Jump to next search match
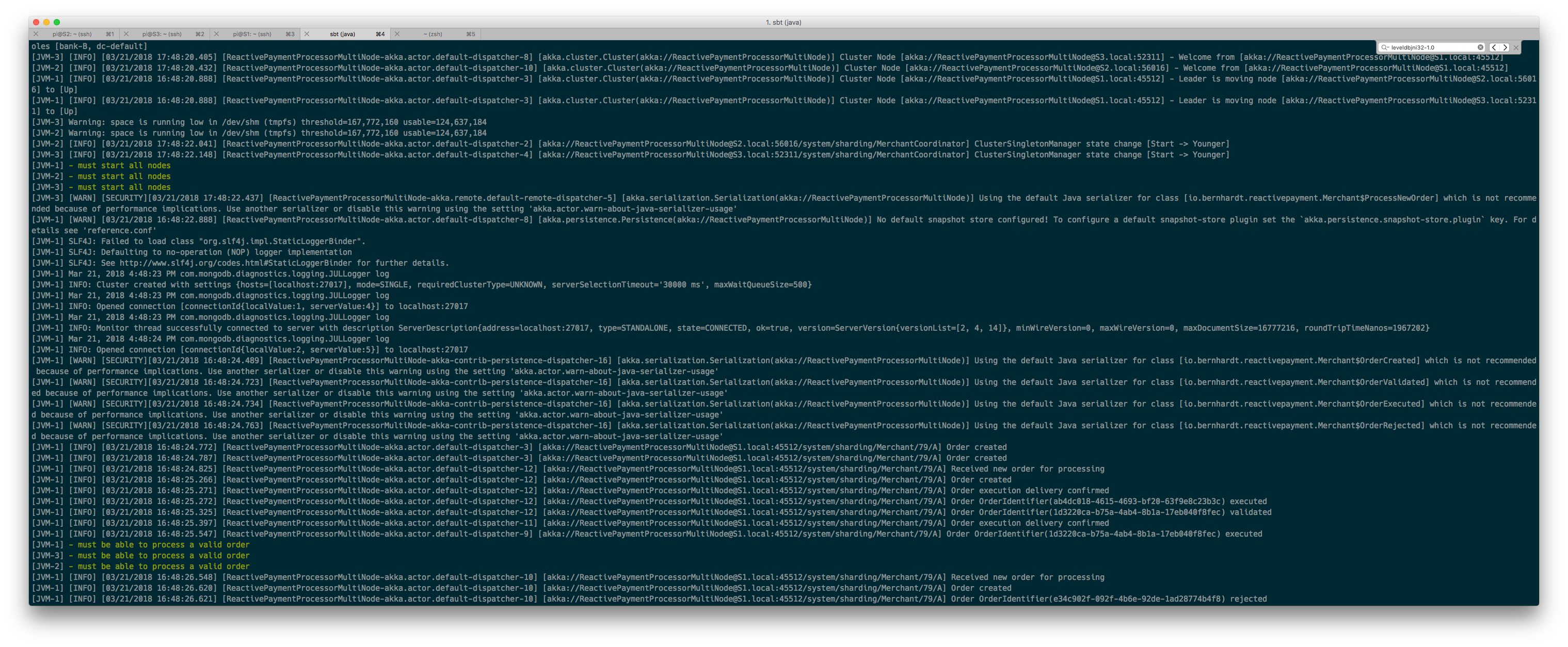The image size is (1568, 647). tap(1505, 47)
